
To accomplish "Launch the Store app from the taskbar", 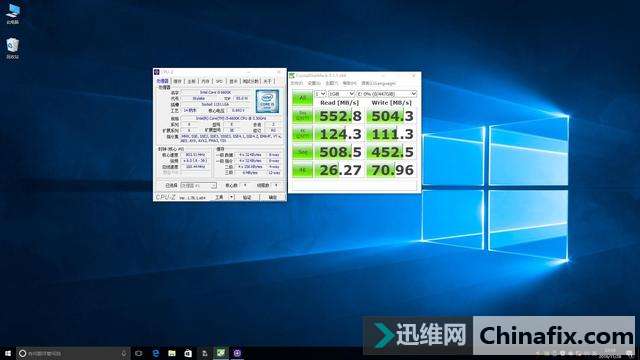I will tap(188, 353).
